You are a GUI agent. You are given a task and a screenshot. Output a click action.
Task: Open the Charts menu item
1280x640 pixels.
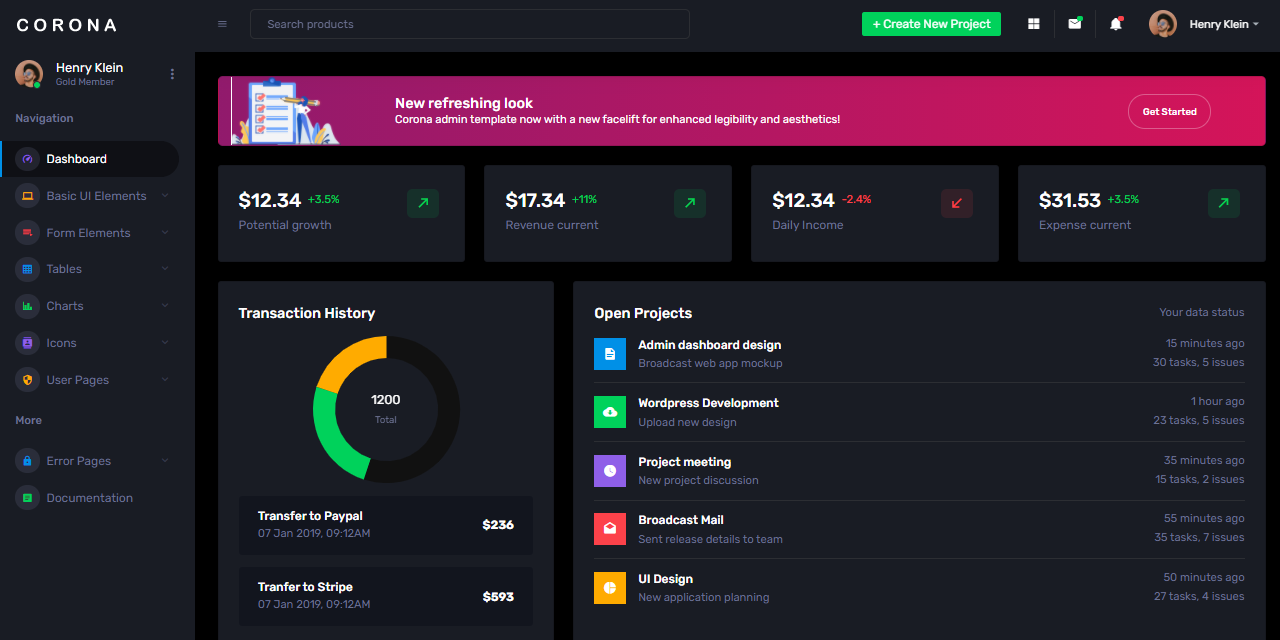point(90,306)
